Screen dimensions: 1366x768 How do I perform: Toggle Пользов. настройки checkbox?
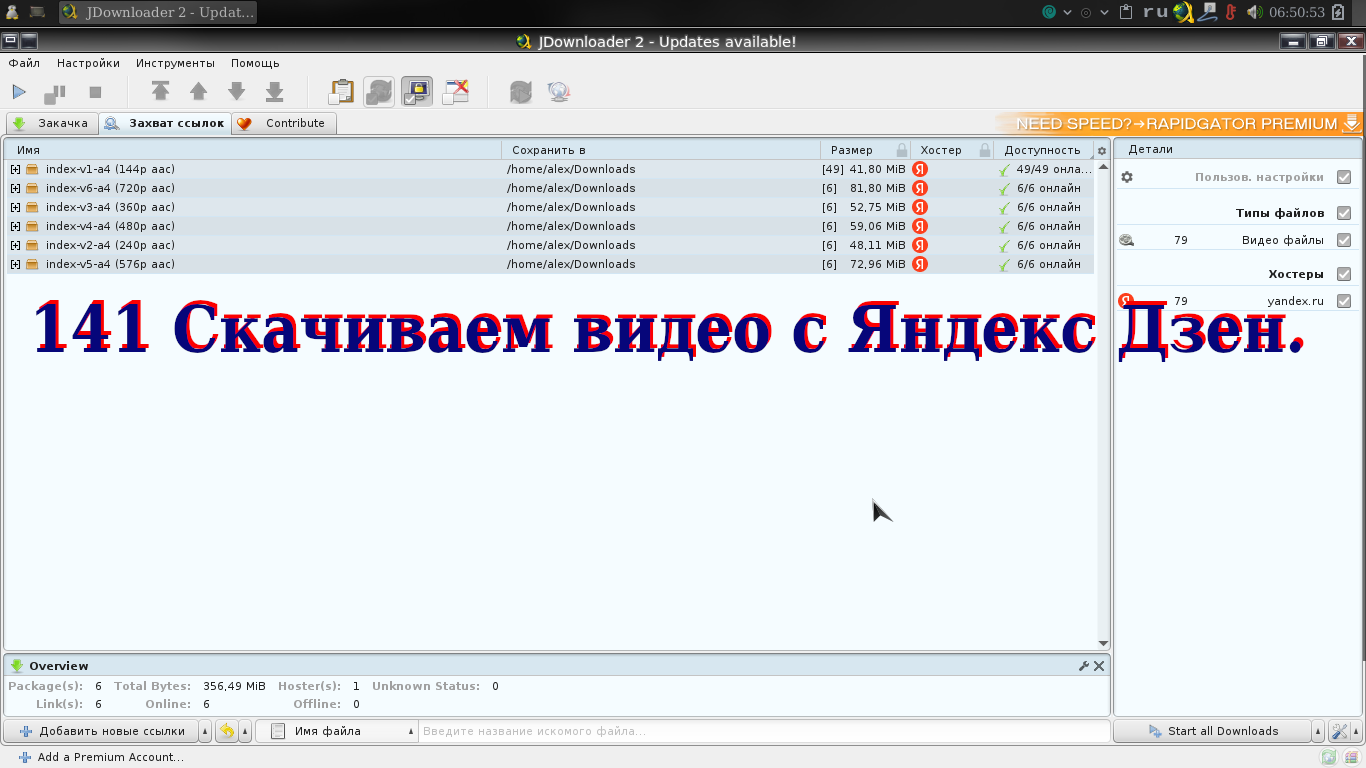(1344, 177)
